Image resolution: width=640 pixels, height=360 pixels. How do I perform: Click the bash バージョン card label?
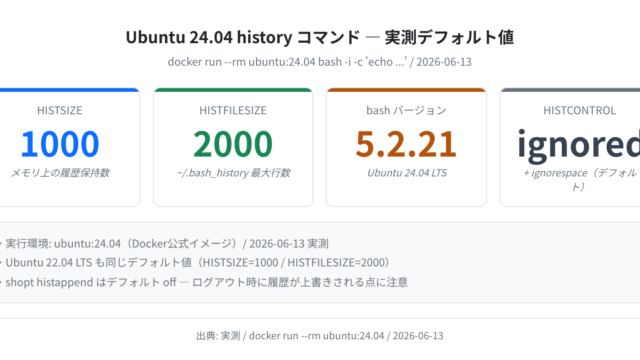pos(406,110)
